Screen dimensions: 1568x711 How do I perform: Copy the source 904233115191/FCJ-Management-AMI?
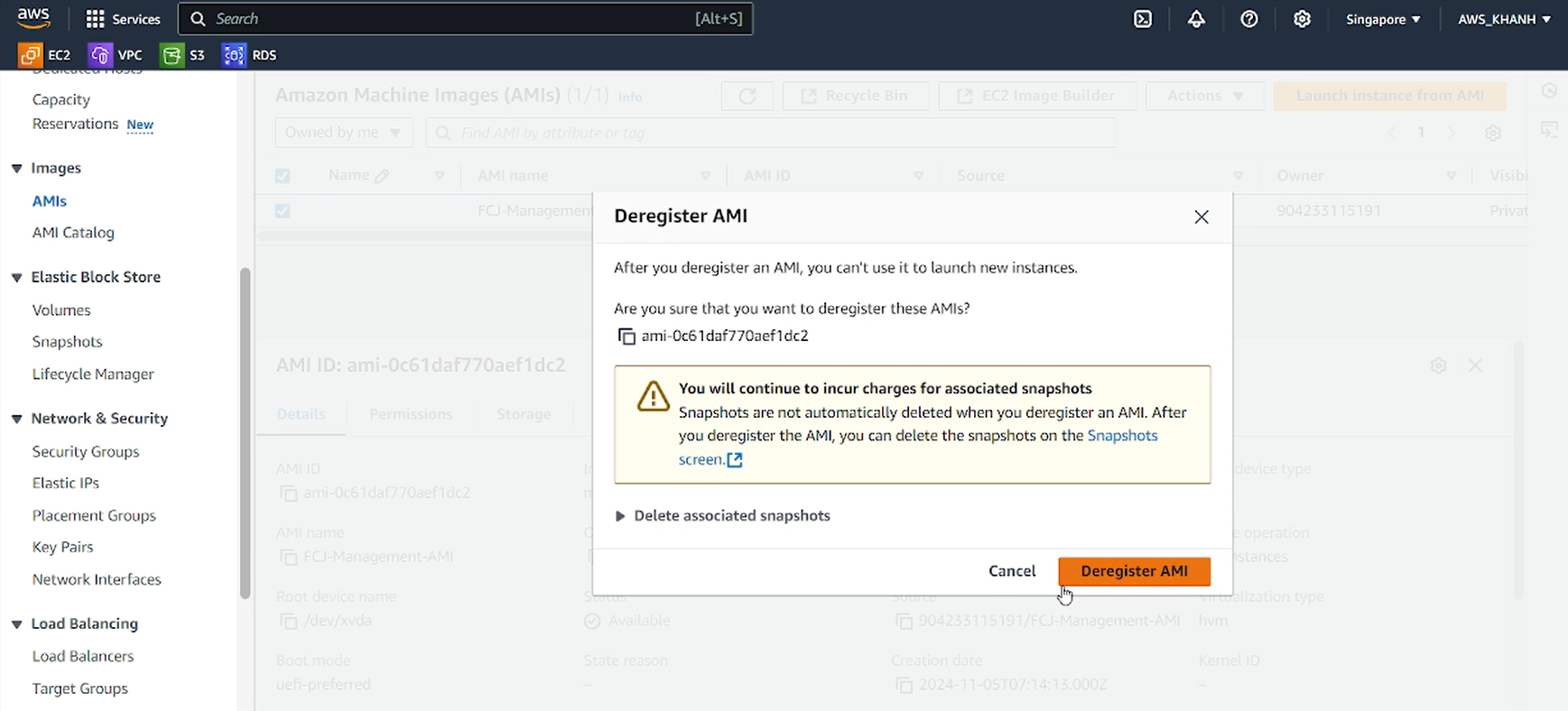click(x=904, y=622)
